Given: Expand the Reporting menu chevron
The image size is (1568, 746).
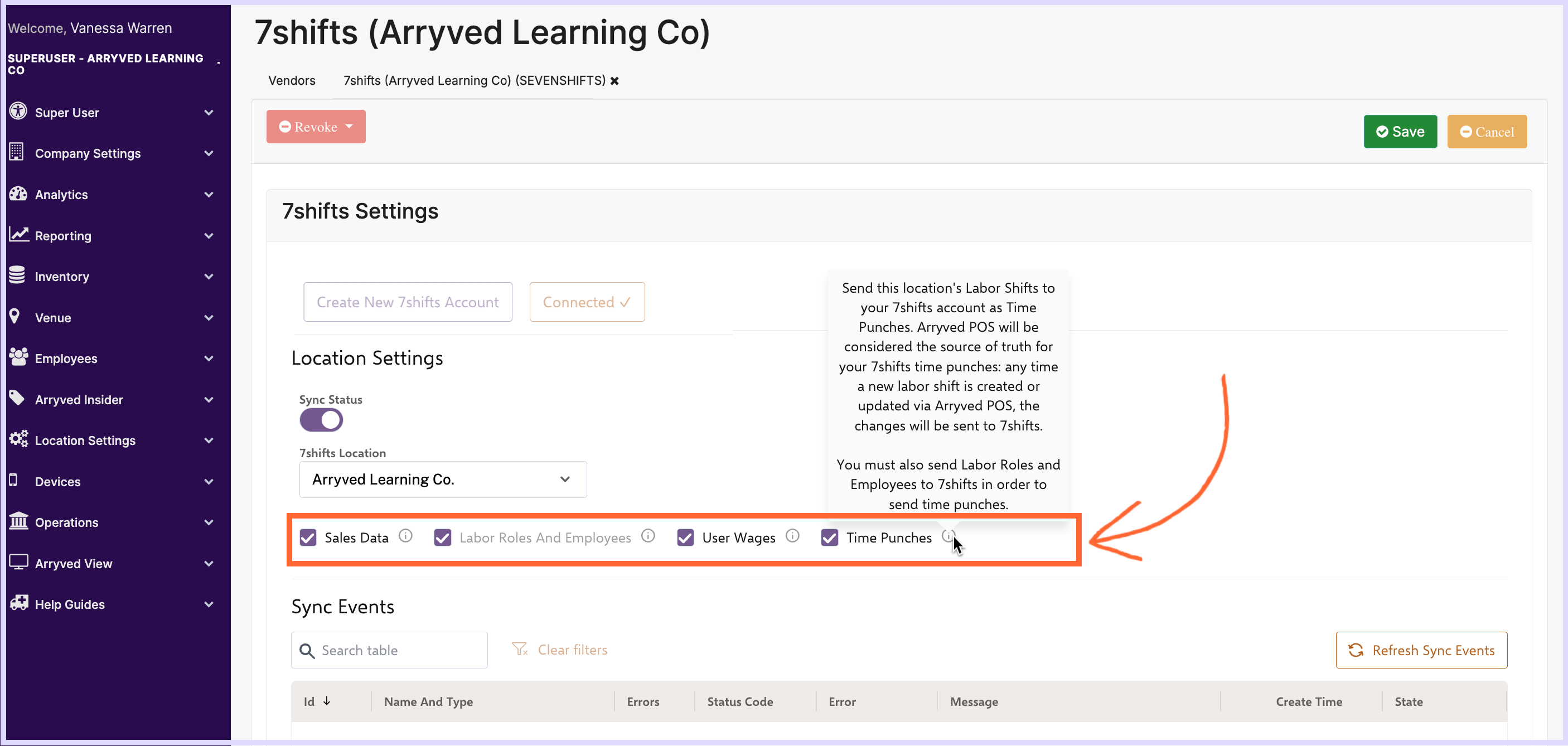Looking at the screenshot, I should tap(209, 235).
